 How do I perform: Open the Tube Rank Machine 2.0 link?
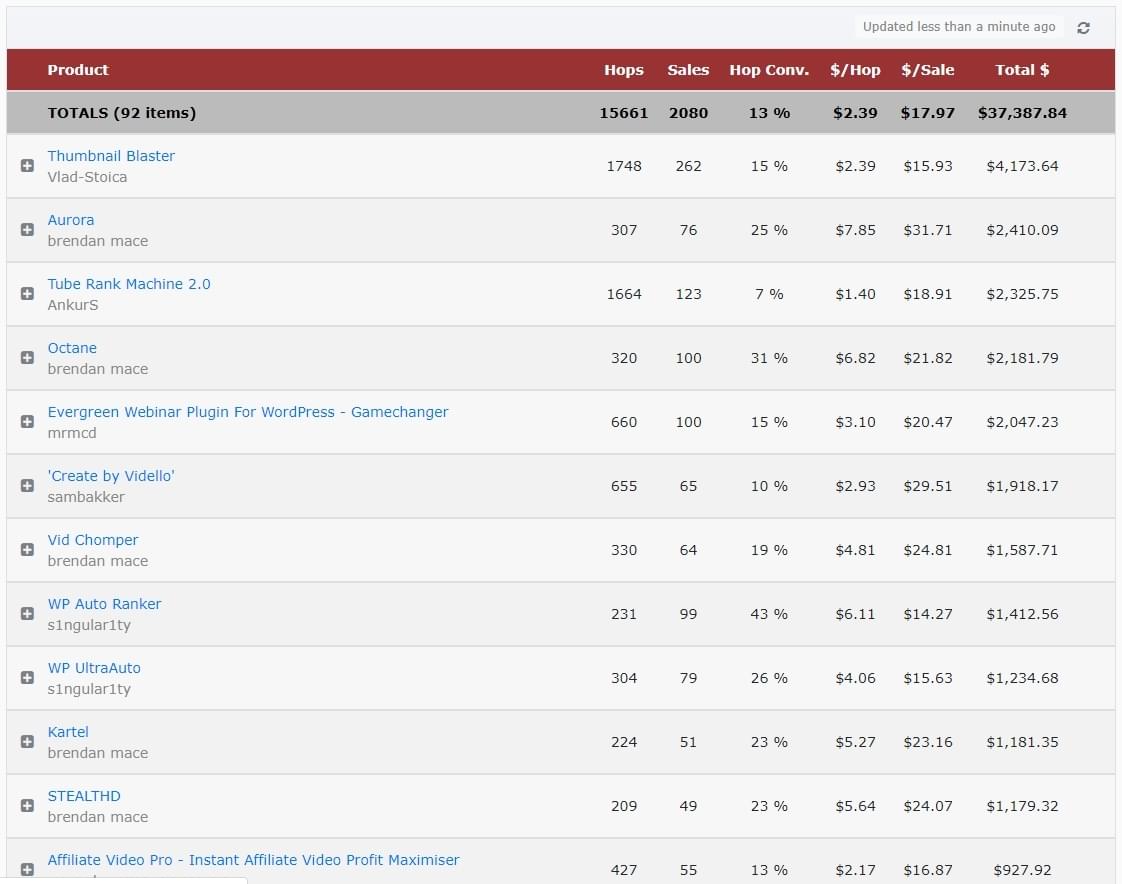pyautogui.click(x=129, y=284)
